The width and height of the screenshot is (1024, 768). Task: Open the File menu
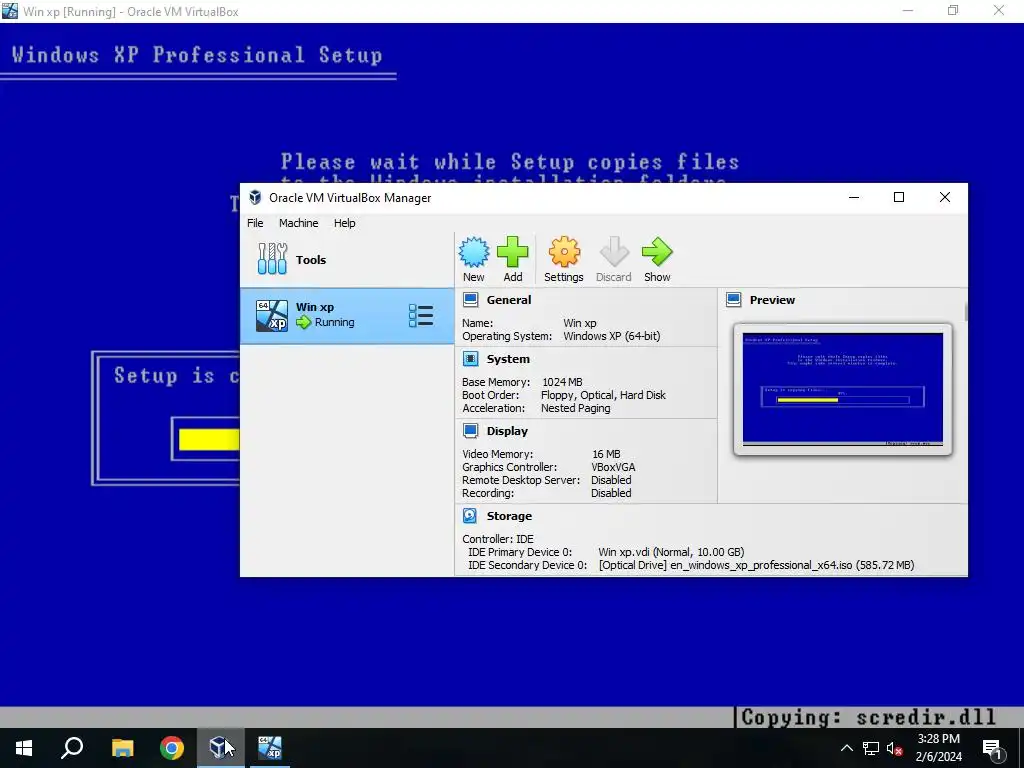click(x=255, y=223)
